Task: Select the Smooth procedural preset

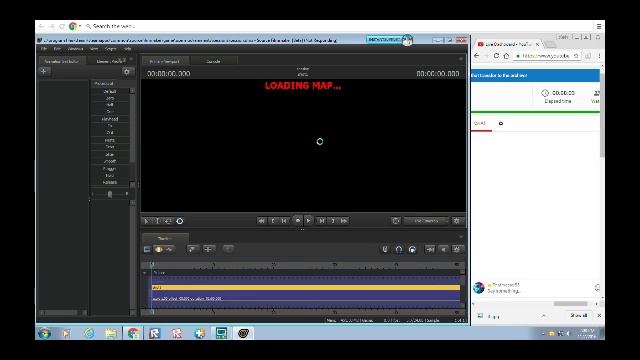Action: [110, 161]
